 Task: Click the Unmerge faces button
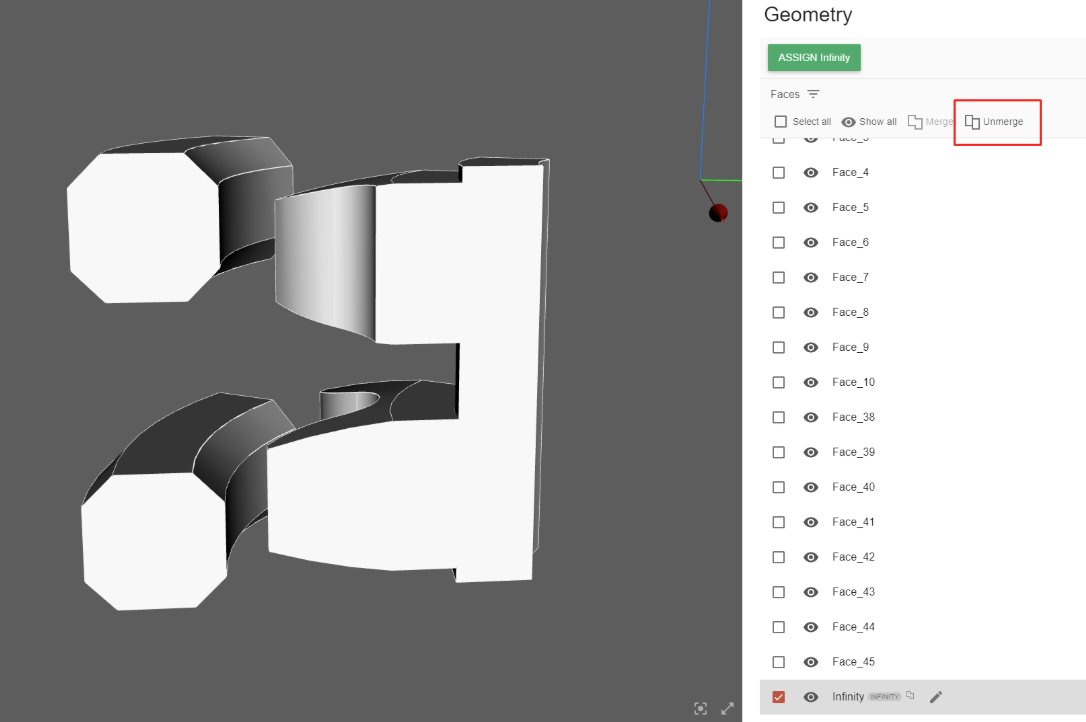994,122
